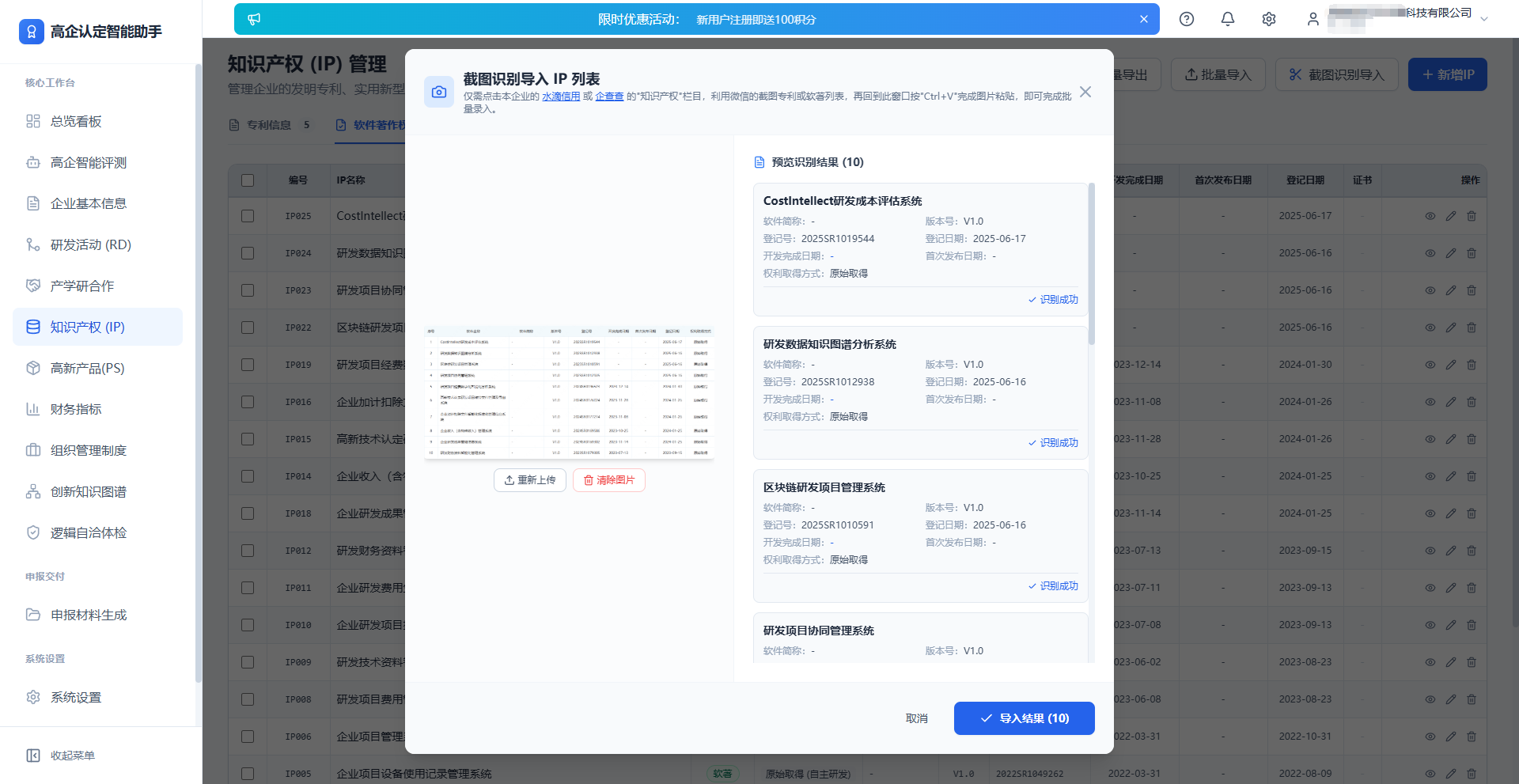Check the IP023 row checkbox
1519x784 pixels.
248,290
